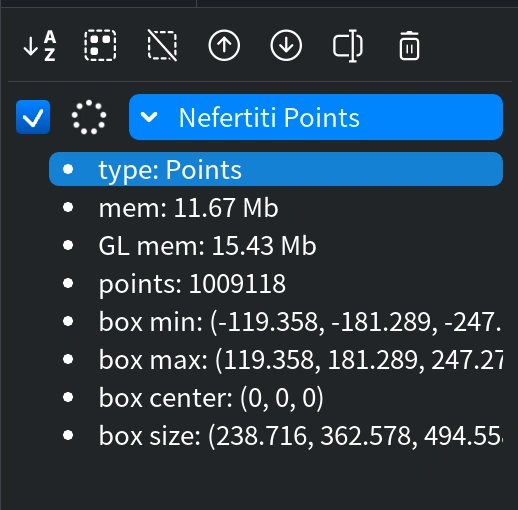Screen dimensions: 518x510
Task: Click the select all objects icon
Action: pyautogui.click(x=100, y=45)
